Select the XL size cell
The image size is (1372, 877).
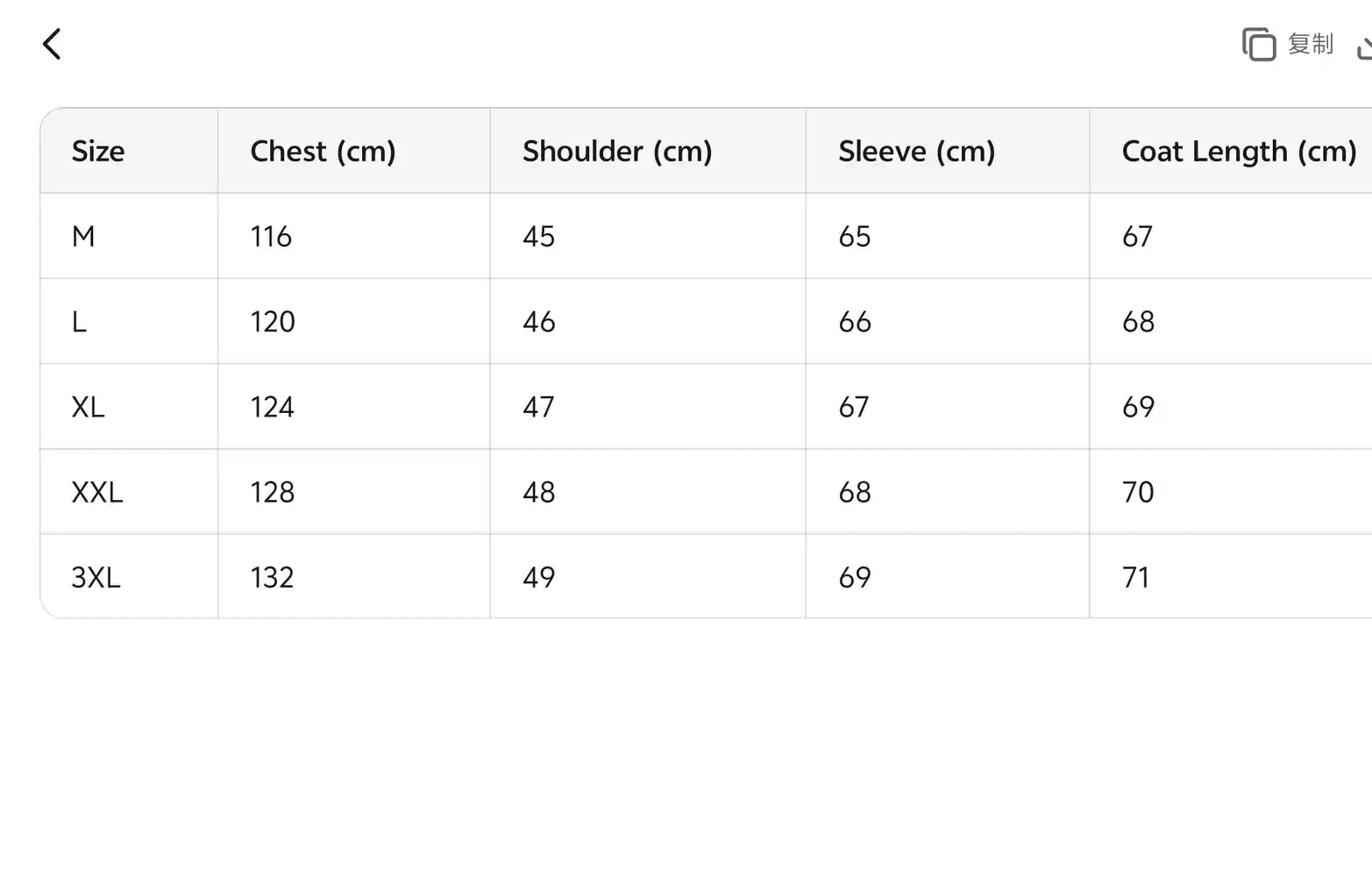pos(88,407)
